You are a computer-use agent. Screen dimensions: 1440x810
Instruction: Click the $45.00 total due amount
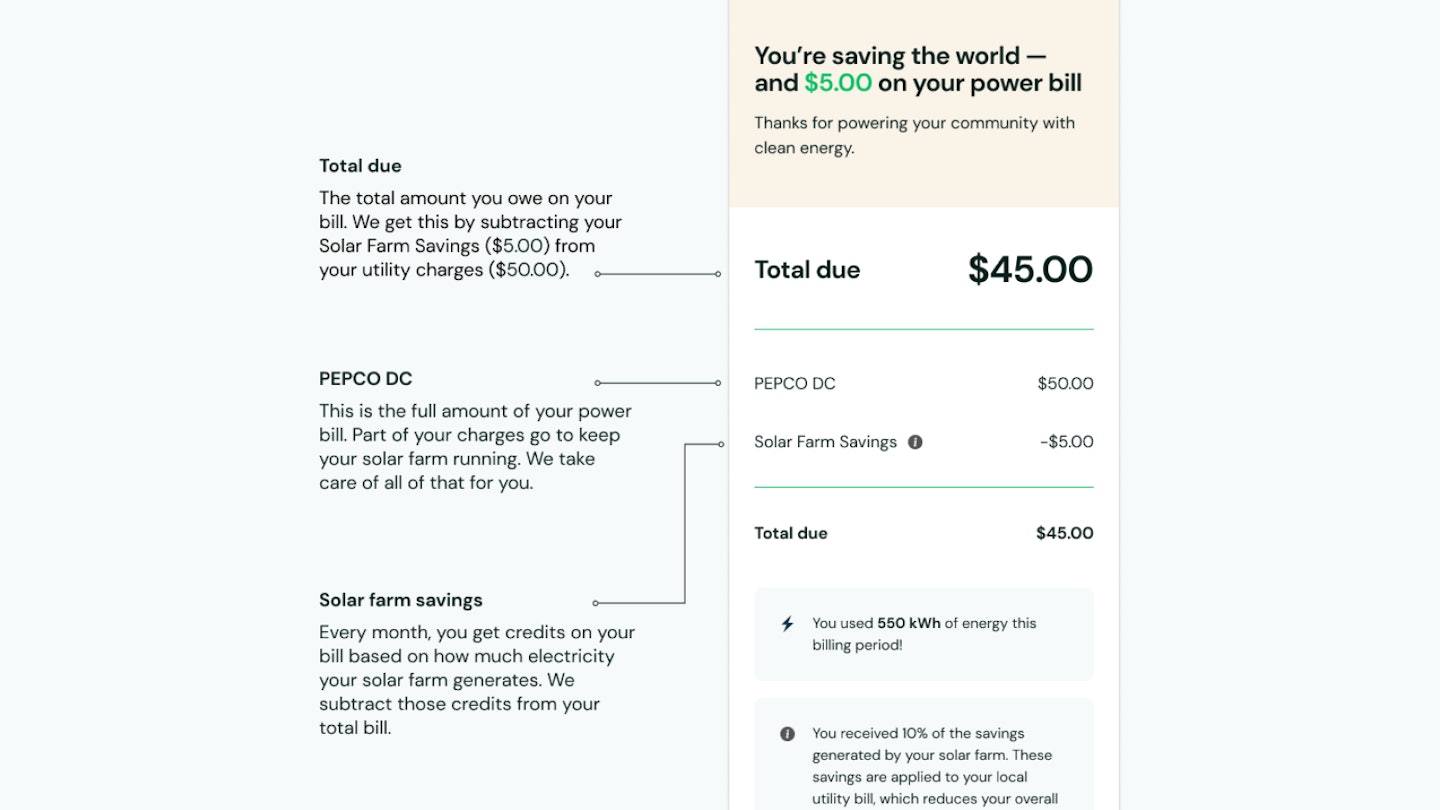(x=1029, y=269)
